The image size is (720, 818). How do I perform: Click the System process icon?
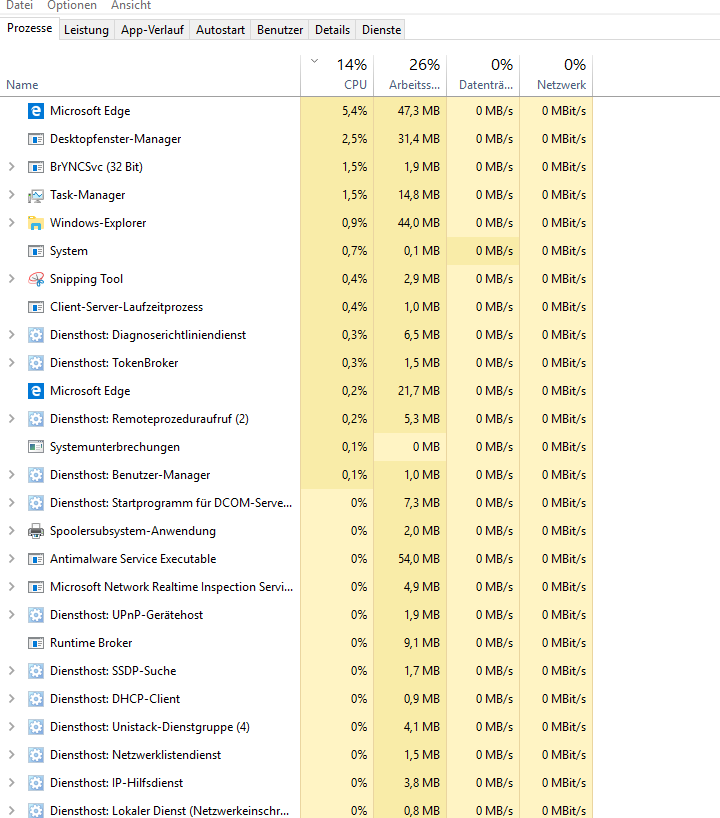coord(35,251)
